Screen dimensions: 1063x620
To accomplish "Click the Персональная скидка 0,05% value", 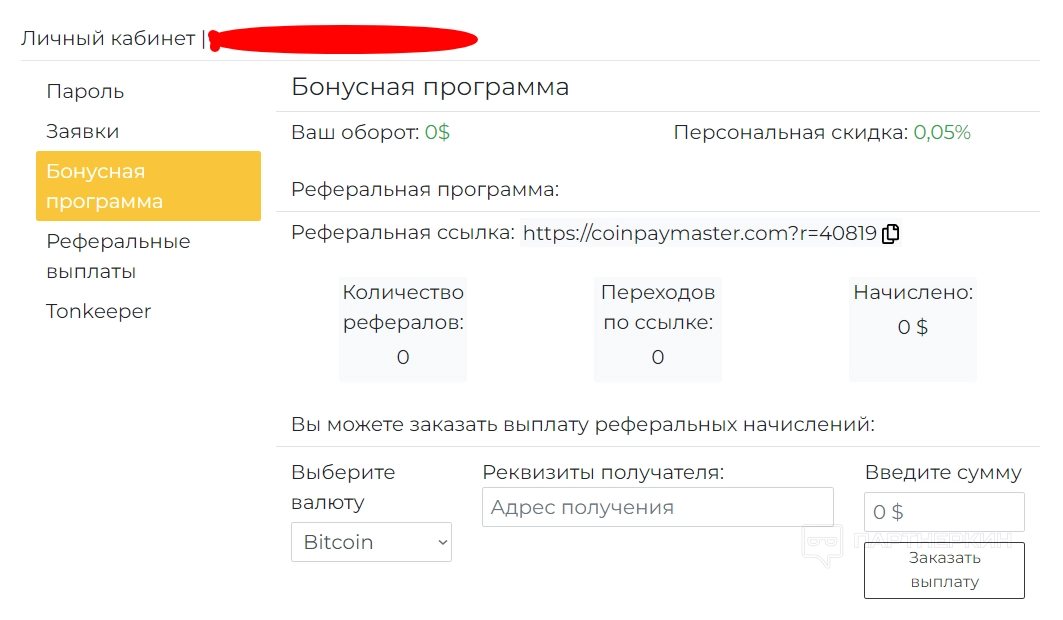I will point(942,132).
